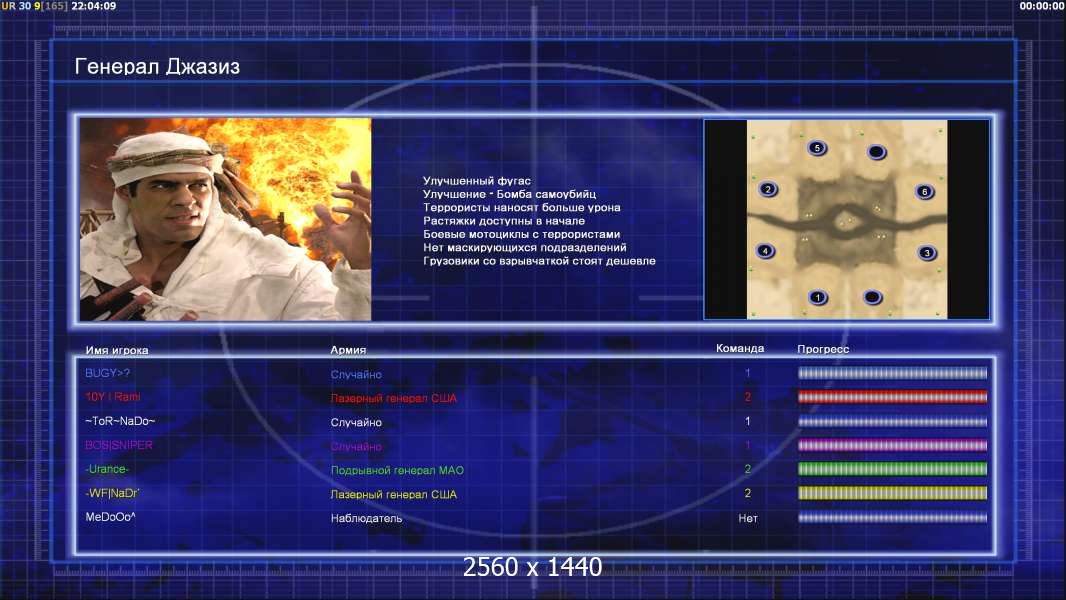The width and height of the screenshot is (1066, 600).
Task: Select player name 10Y | Rami
Action: 113,397
